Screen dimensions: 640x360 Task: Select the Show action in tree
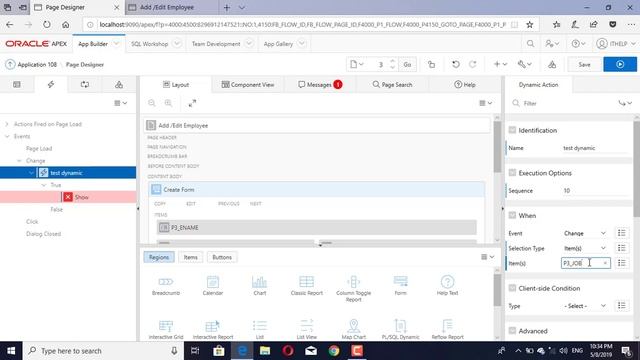coord(82,197)
